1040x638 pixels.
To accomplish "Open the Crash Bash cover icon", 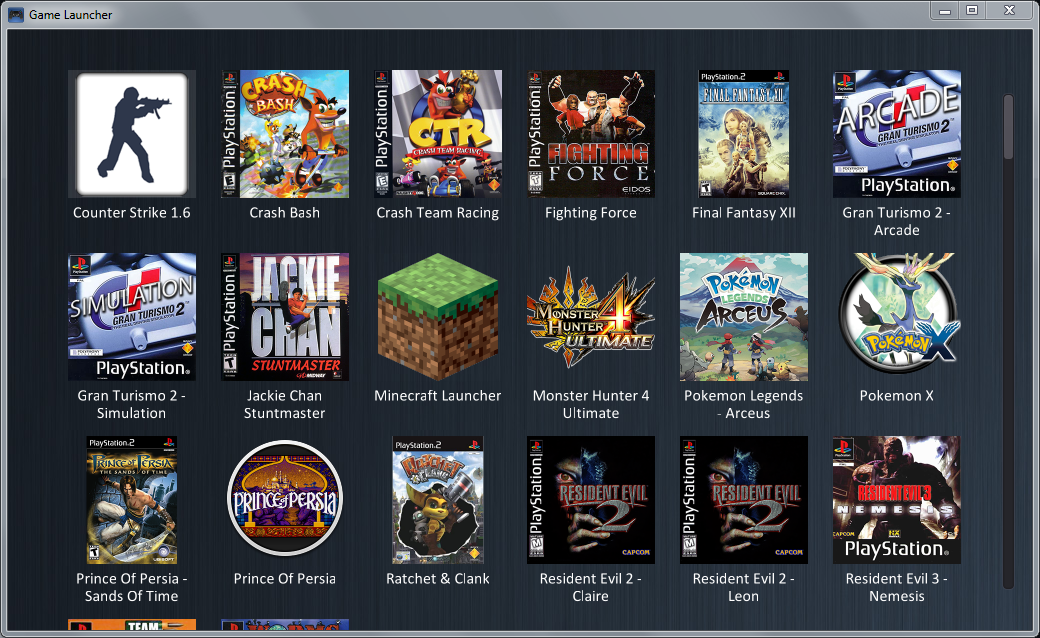I will [285, 134].
